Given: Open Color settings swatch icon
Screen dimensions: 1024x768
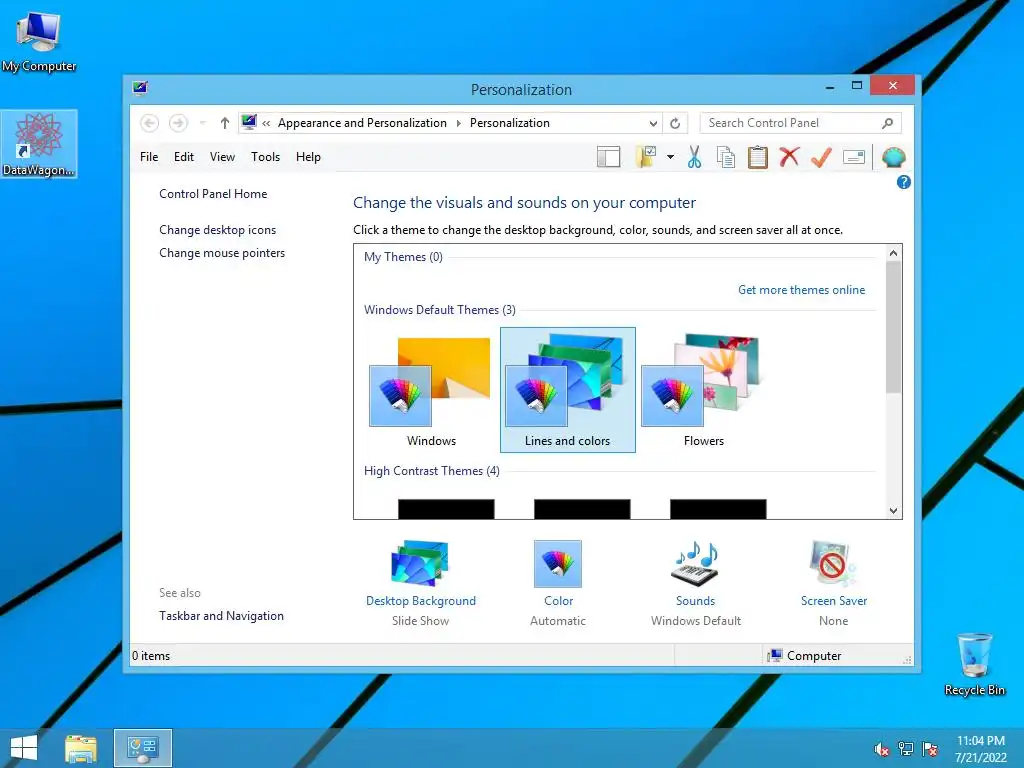Looking at the screenshot, I should (558, 564).
